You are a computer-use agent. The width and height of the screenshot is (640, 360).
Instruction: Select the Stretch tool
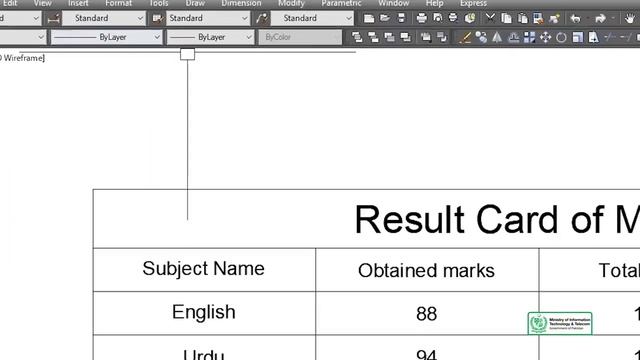point(593,38)
